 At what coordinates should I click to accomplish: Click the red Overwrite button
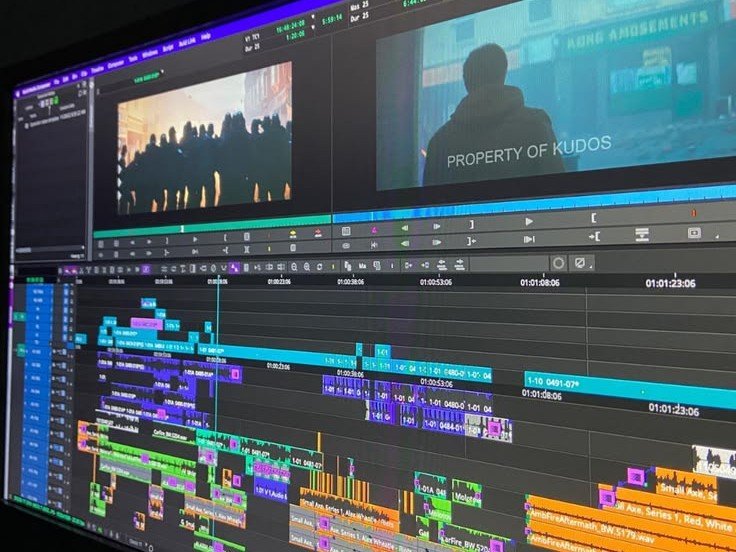pos(318,232)
